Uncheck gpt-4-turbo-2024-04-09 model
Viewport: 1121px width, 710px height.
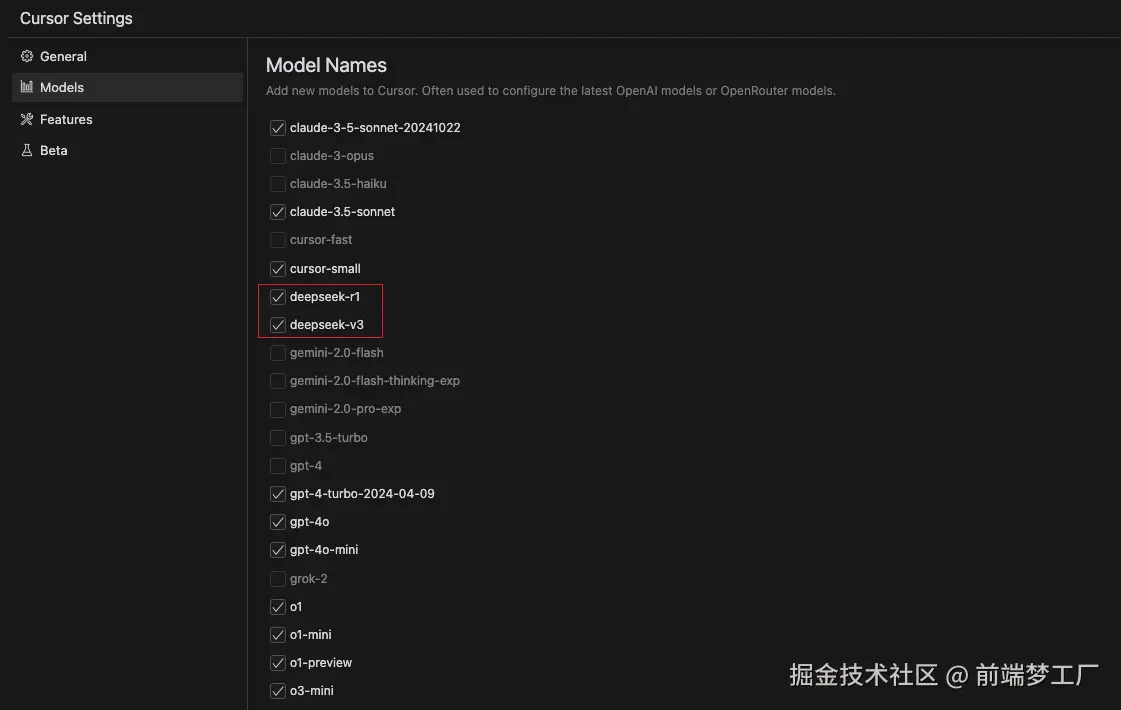tap(277, 494)
